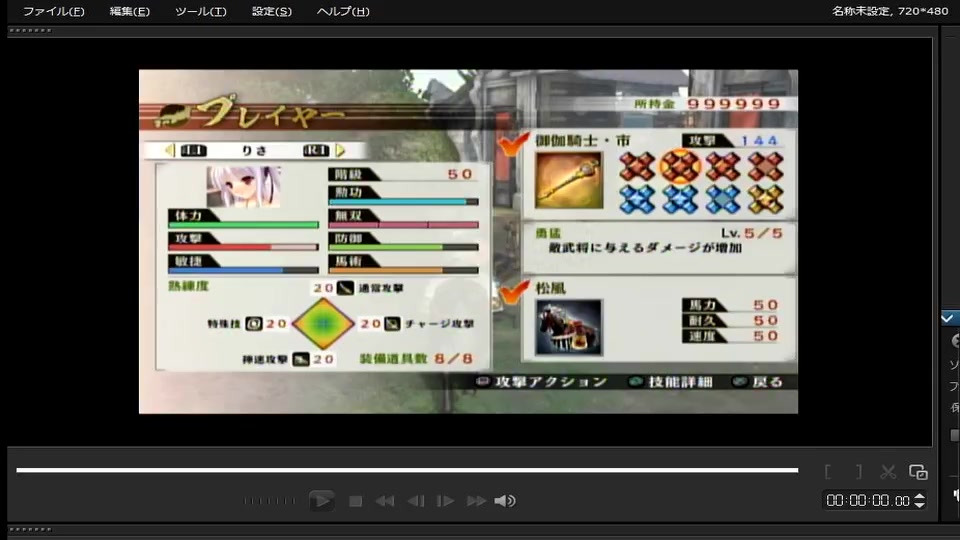Click the horse name 松風
960x540 pixels.
pyautogui.click(x=550, y=288)
